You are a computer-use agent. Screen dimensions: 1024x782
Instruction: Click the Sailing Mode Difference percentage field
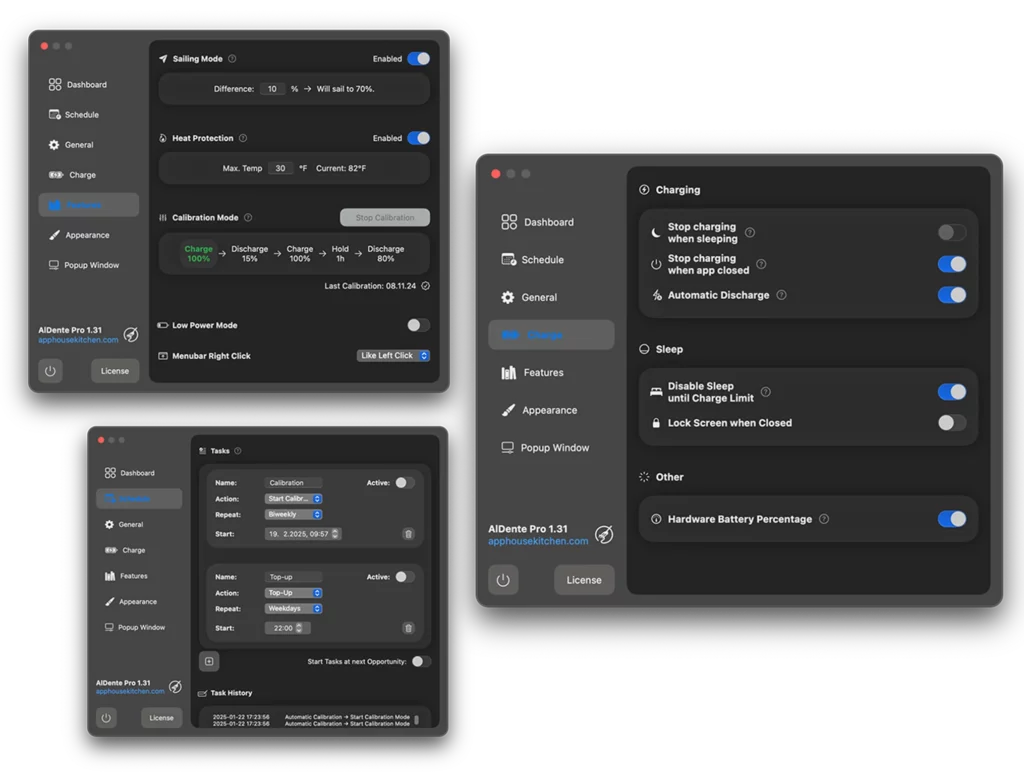click(x=273, y=89)
